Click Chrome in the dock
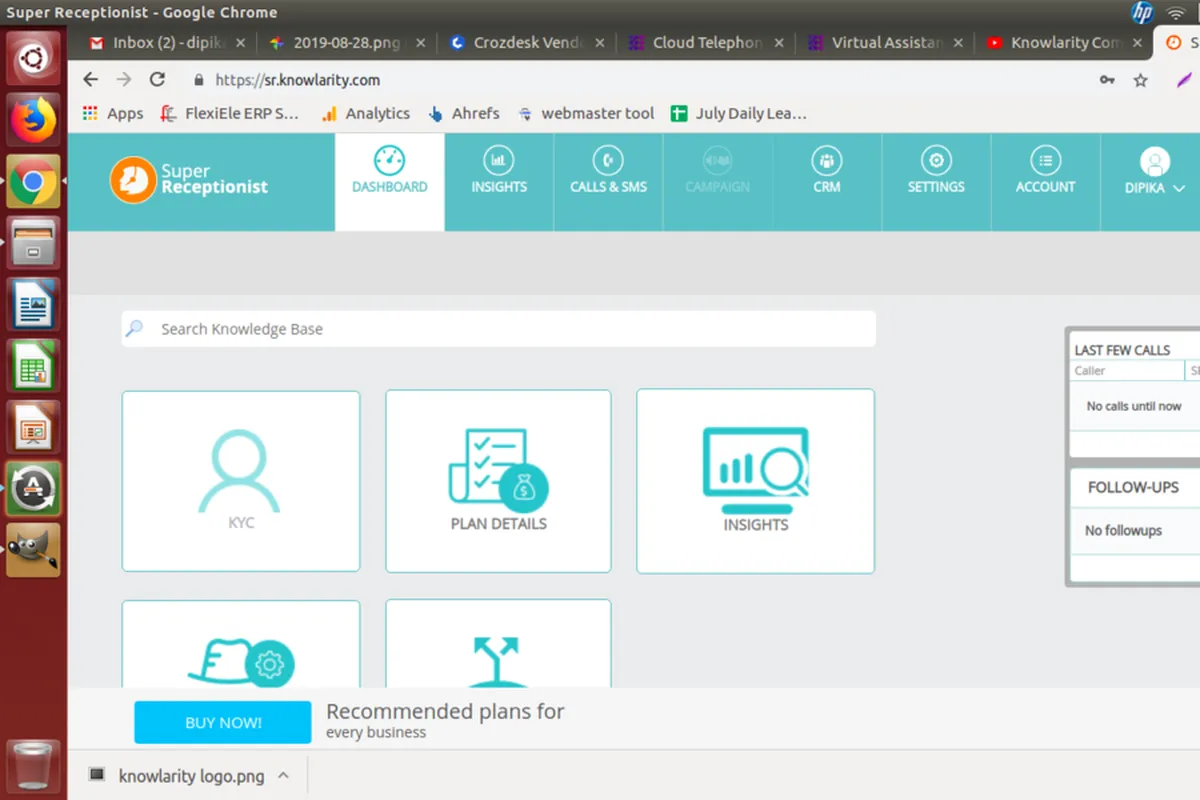 click(33, 182)
